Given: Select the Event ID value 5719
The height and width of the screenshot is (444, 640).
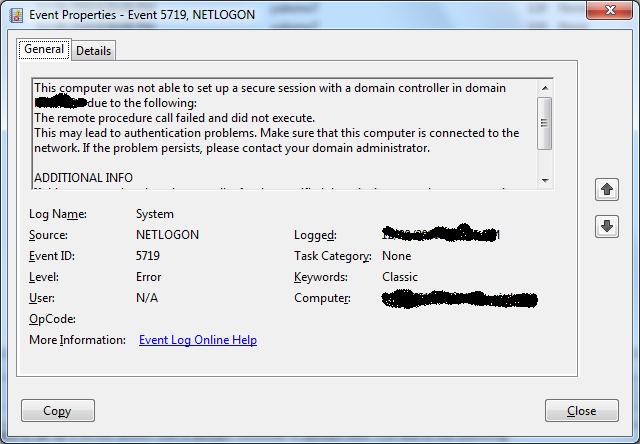Looking at the screenshot, I should tap(148, 256).
